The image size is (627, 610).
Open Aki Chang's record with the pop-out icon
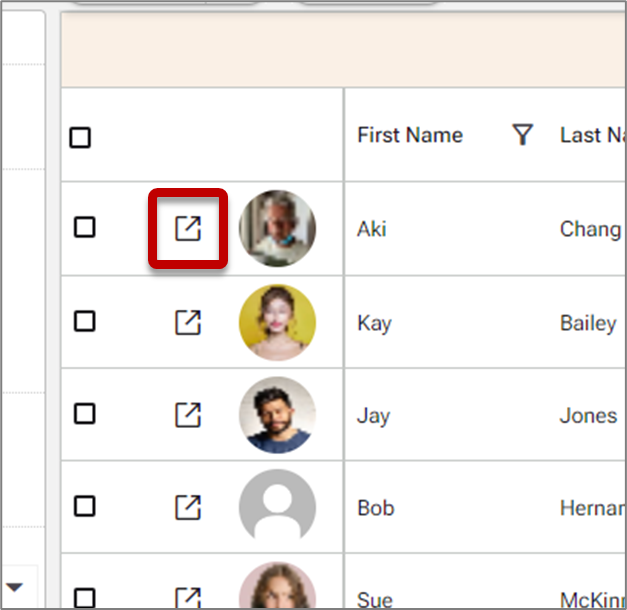tap(188, 228)
